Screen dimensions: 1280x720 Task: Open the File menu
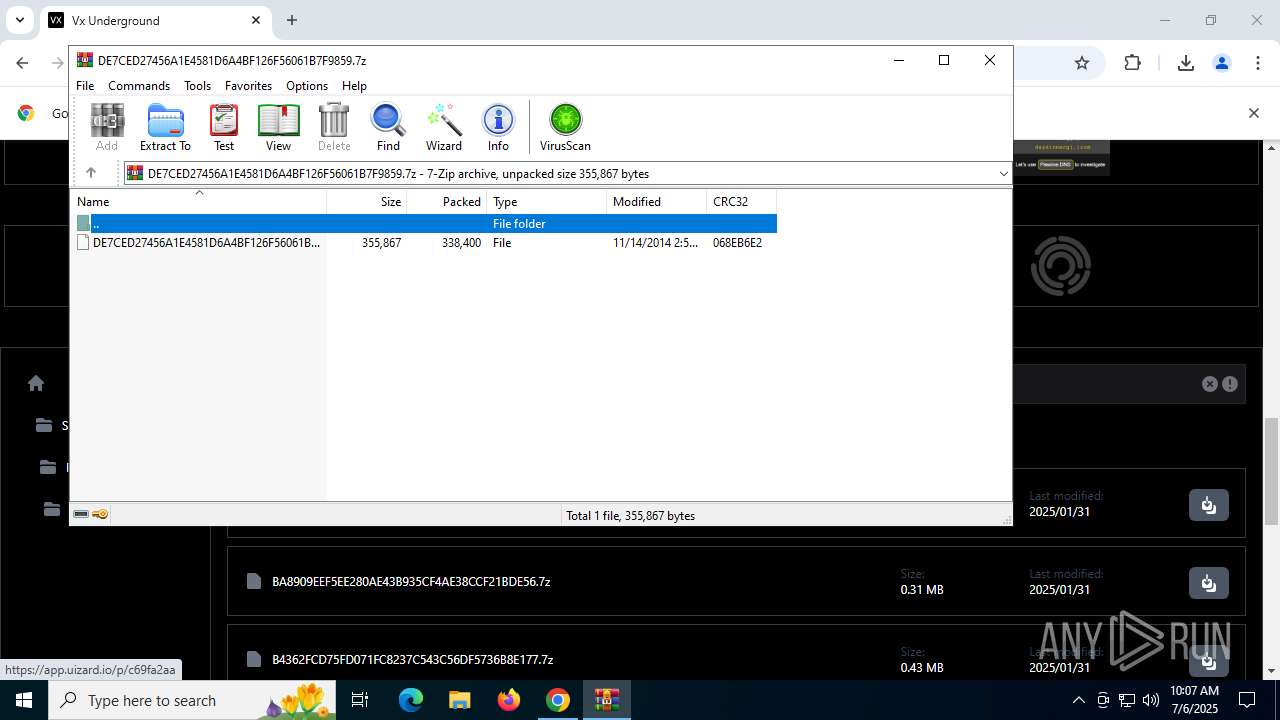click(85, 86)
